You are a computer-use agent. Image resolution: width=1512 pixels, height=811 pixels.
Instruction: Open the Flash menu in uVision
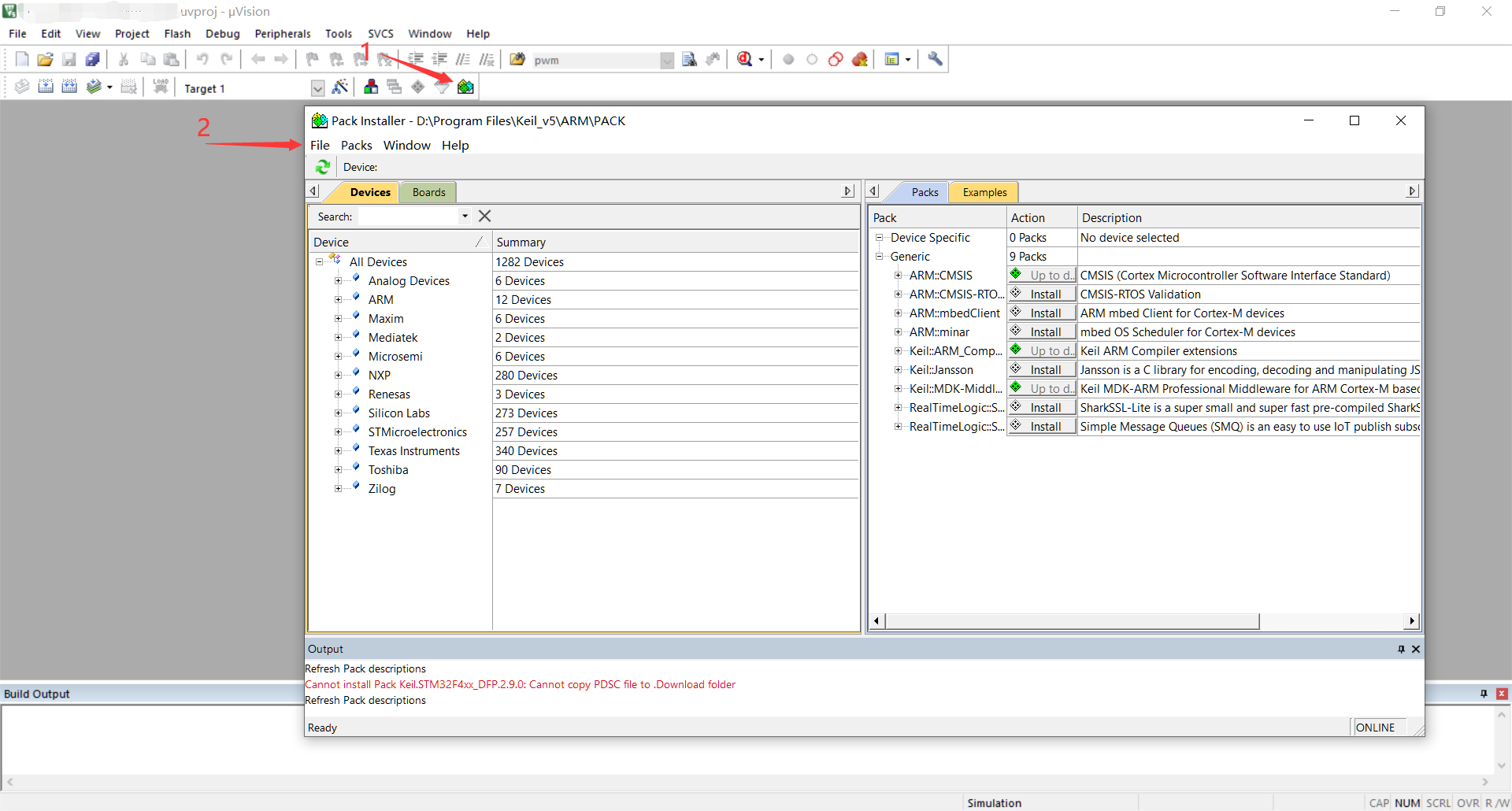pyautogui.click(x=177, y=34)
